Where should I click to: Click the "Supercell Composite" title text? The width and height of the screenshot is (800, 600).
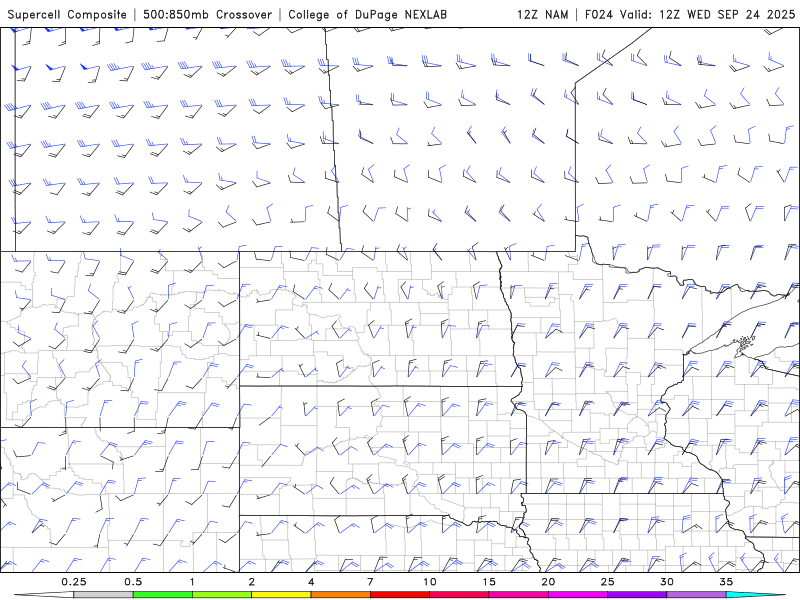click(67, 14)
